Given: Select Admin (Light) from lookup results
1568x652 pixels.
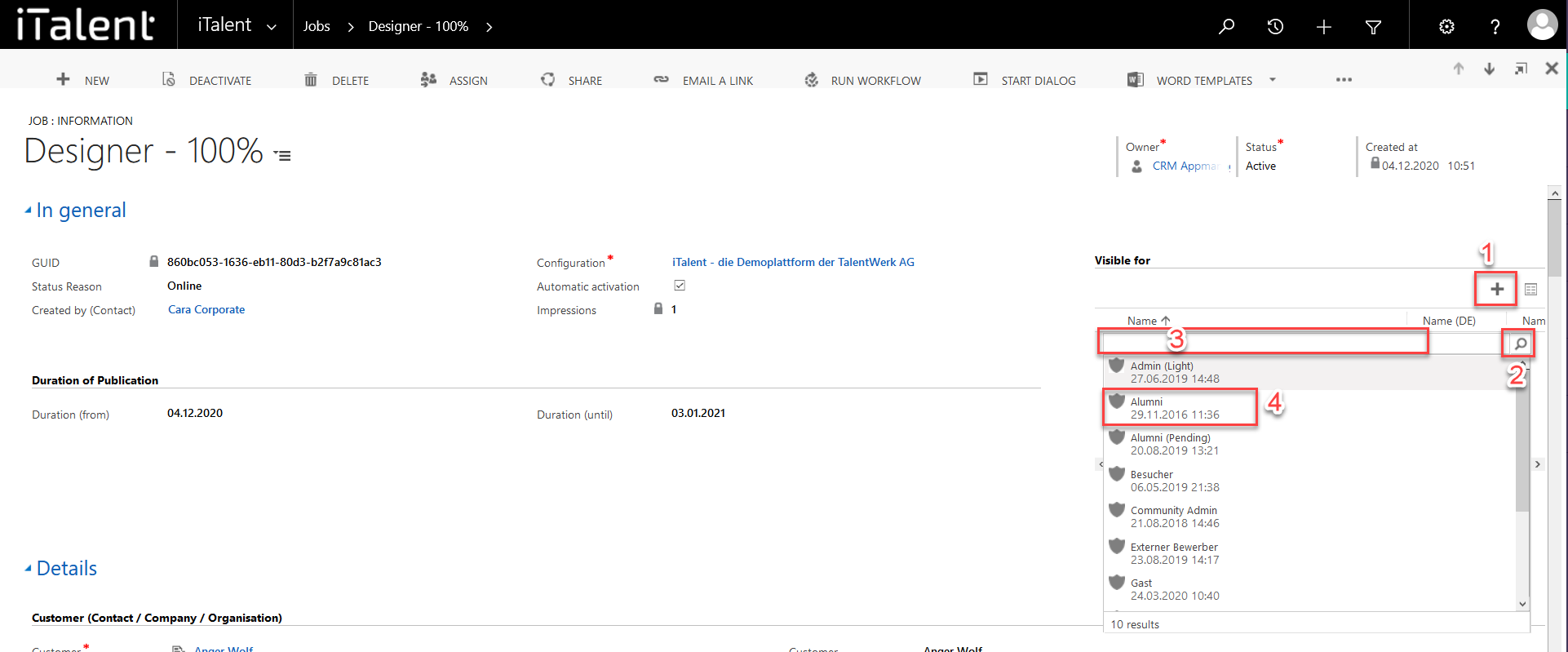Looking at the screenshot, I should point(1309,372).
